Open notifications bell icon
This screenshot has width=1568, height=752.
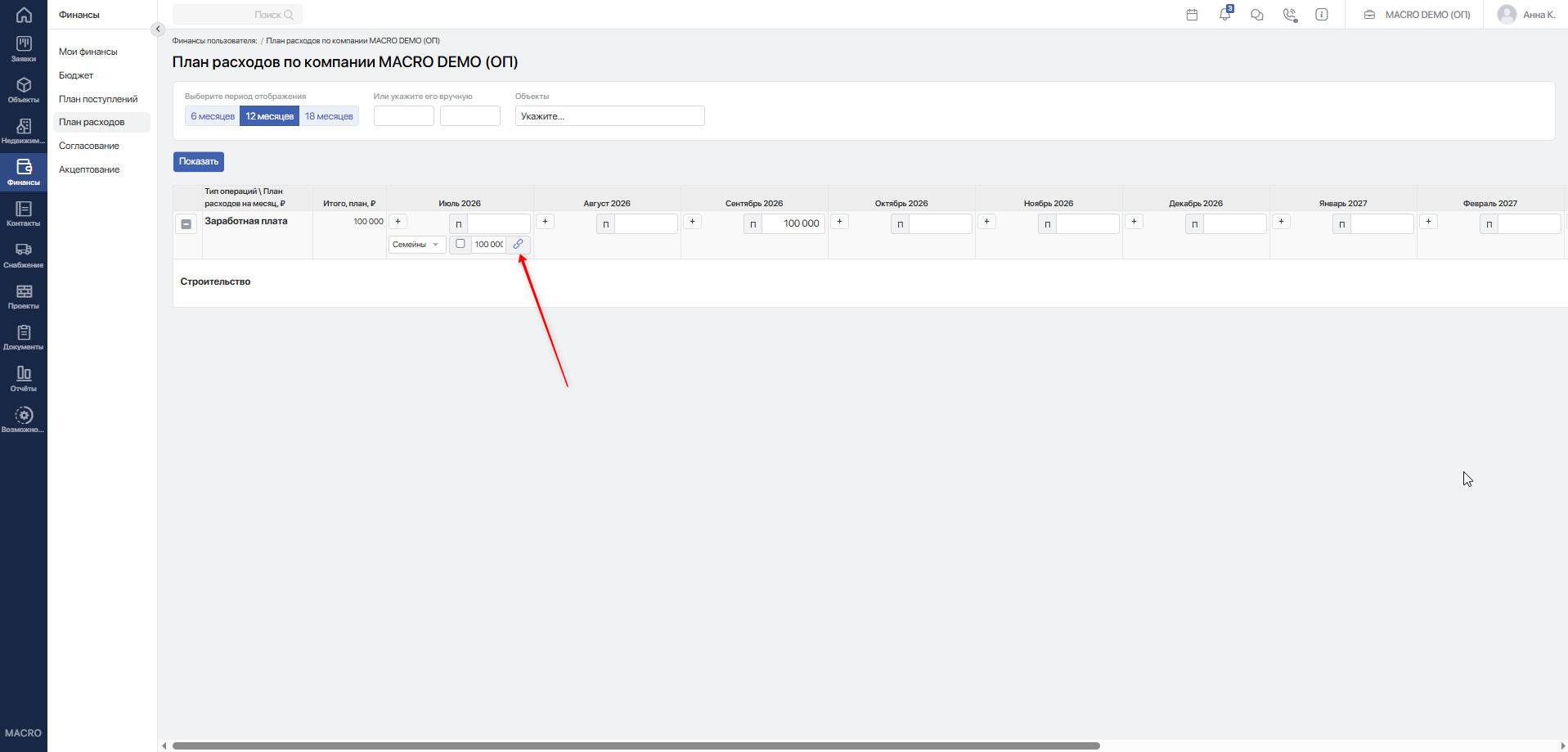[1224, 15]
